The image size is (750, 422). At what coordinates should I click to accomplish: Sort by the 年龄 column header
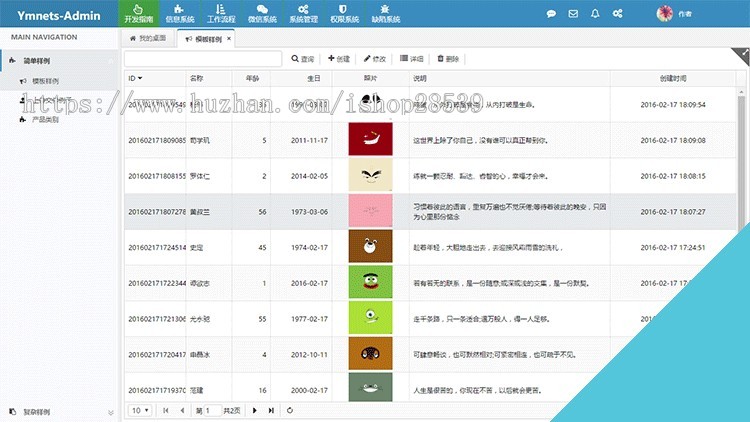(252, 78)
